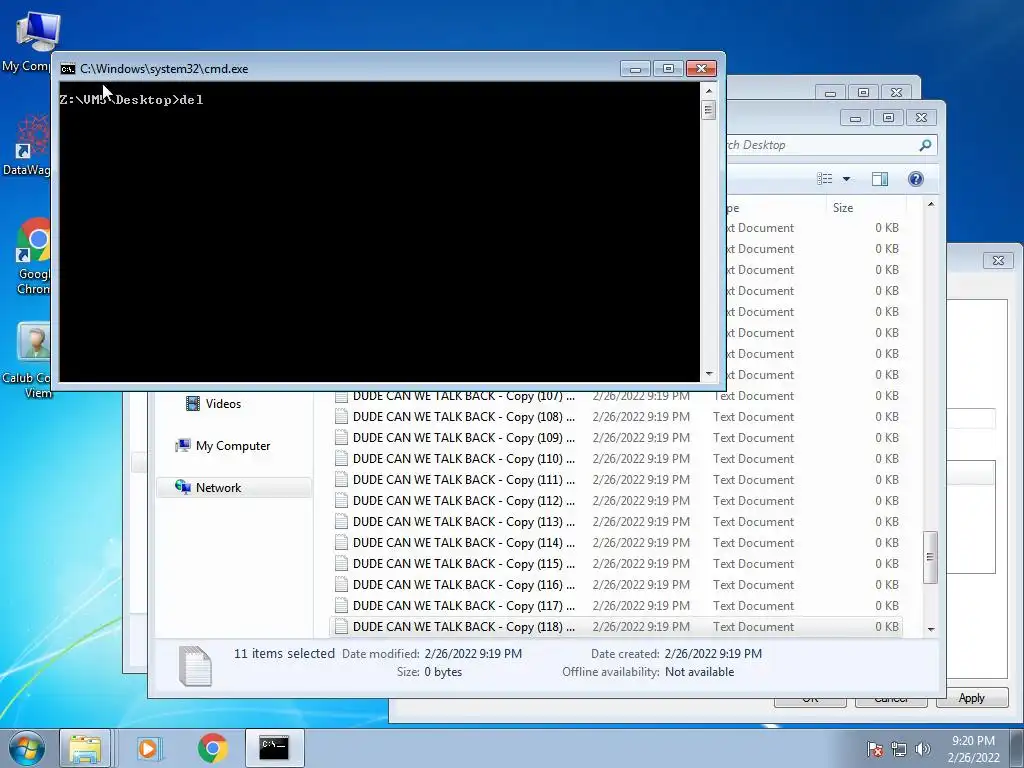Click inside the cmd command prompt area
The width and height of the screenshot is (1024, 768).
379,232
